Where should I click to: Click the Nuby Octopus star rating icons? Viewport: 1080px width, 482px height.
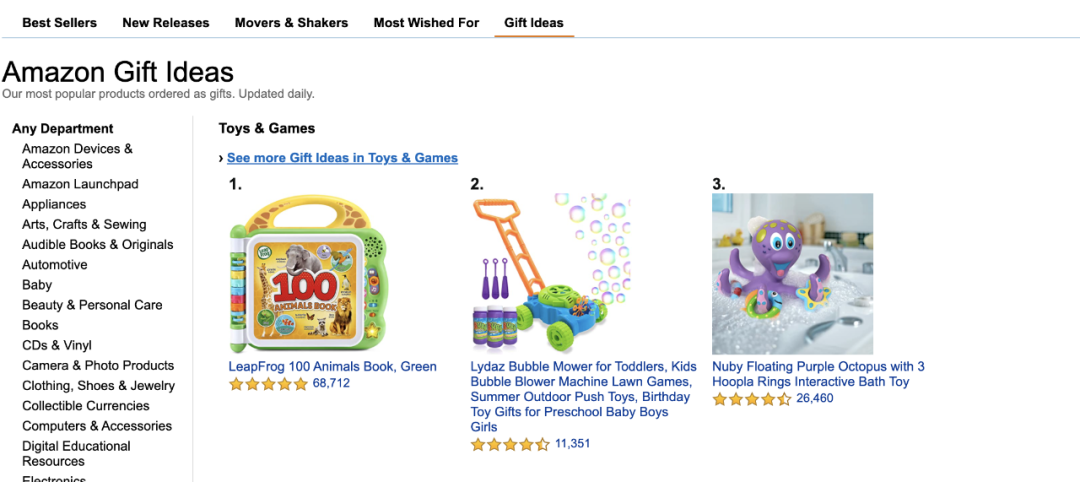point(752,399)
